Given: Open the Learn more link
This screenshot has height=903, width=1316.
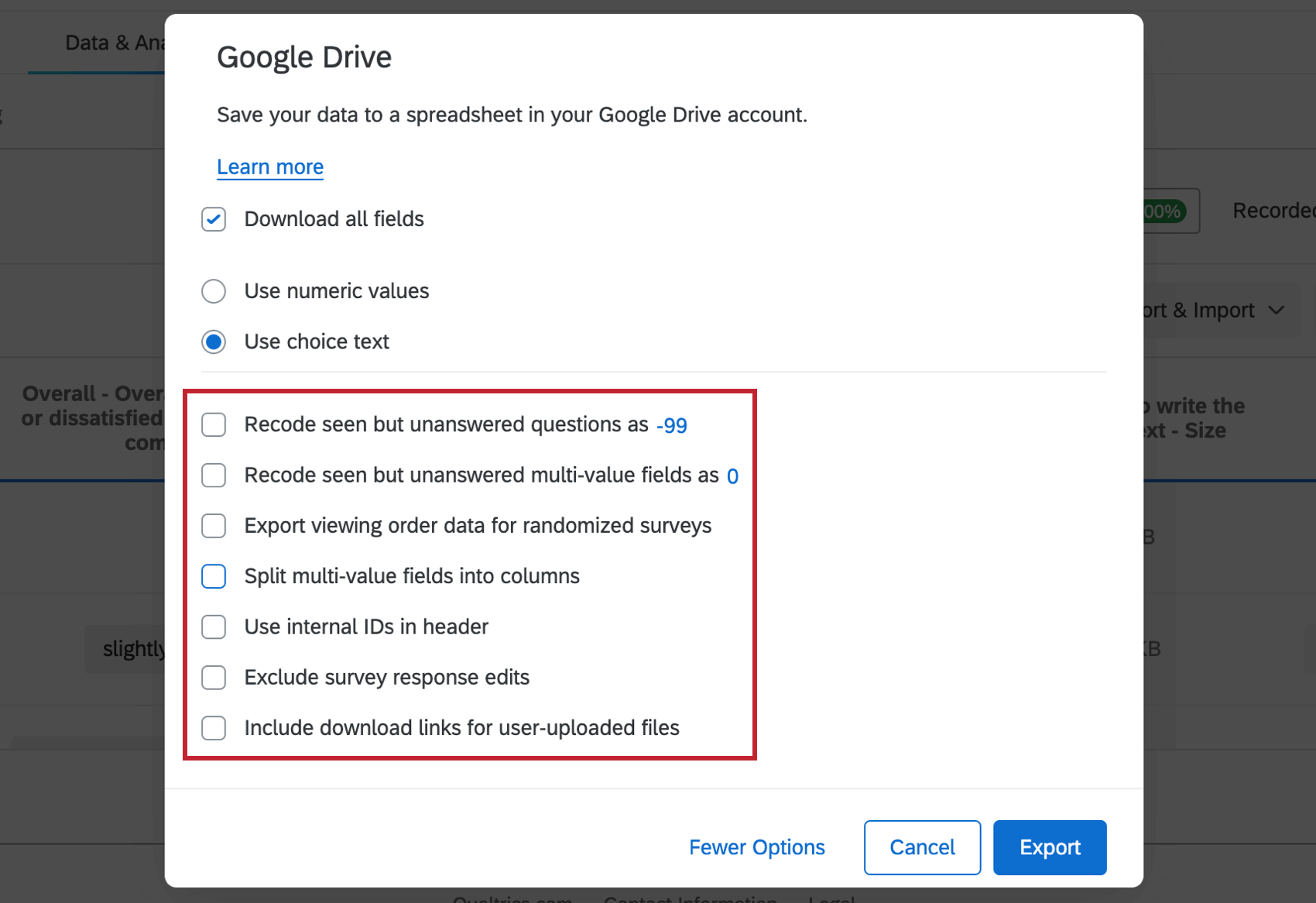Looking at the screenshot, I should click(270, 167).
